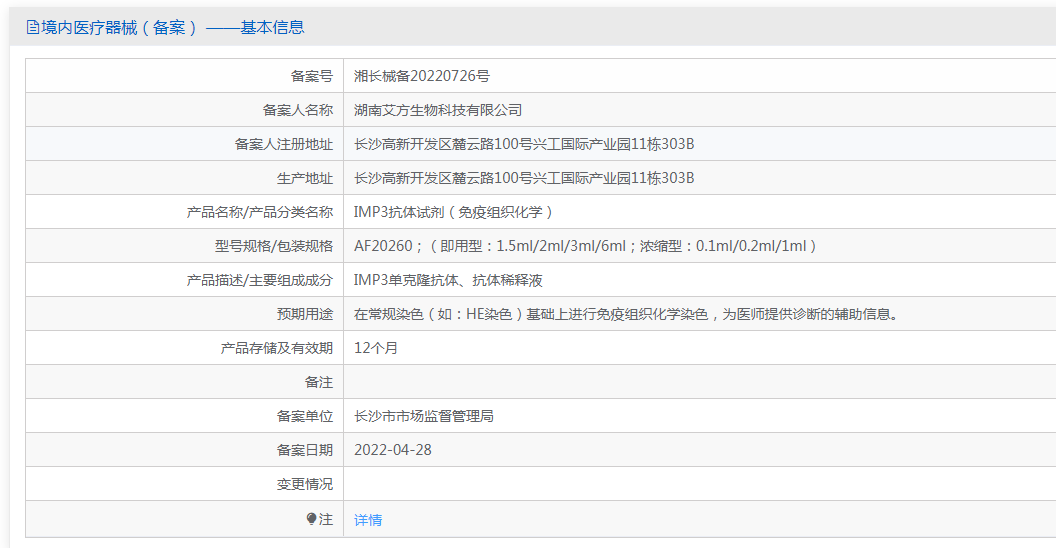Click the 变更情况 label
The height and width of the screenshot is (548, 1056).
click(x=304, y=484)
